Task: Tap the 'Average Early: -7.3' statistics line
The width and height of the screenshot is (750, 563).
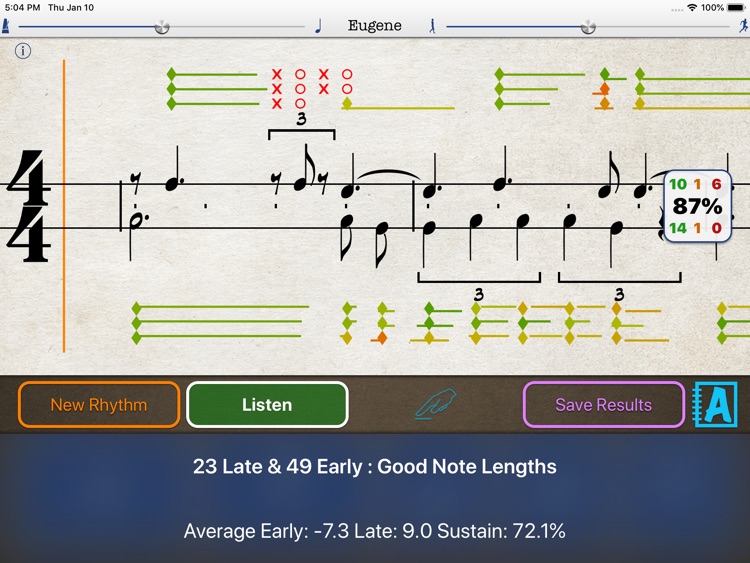Action: 375,531
